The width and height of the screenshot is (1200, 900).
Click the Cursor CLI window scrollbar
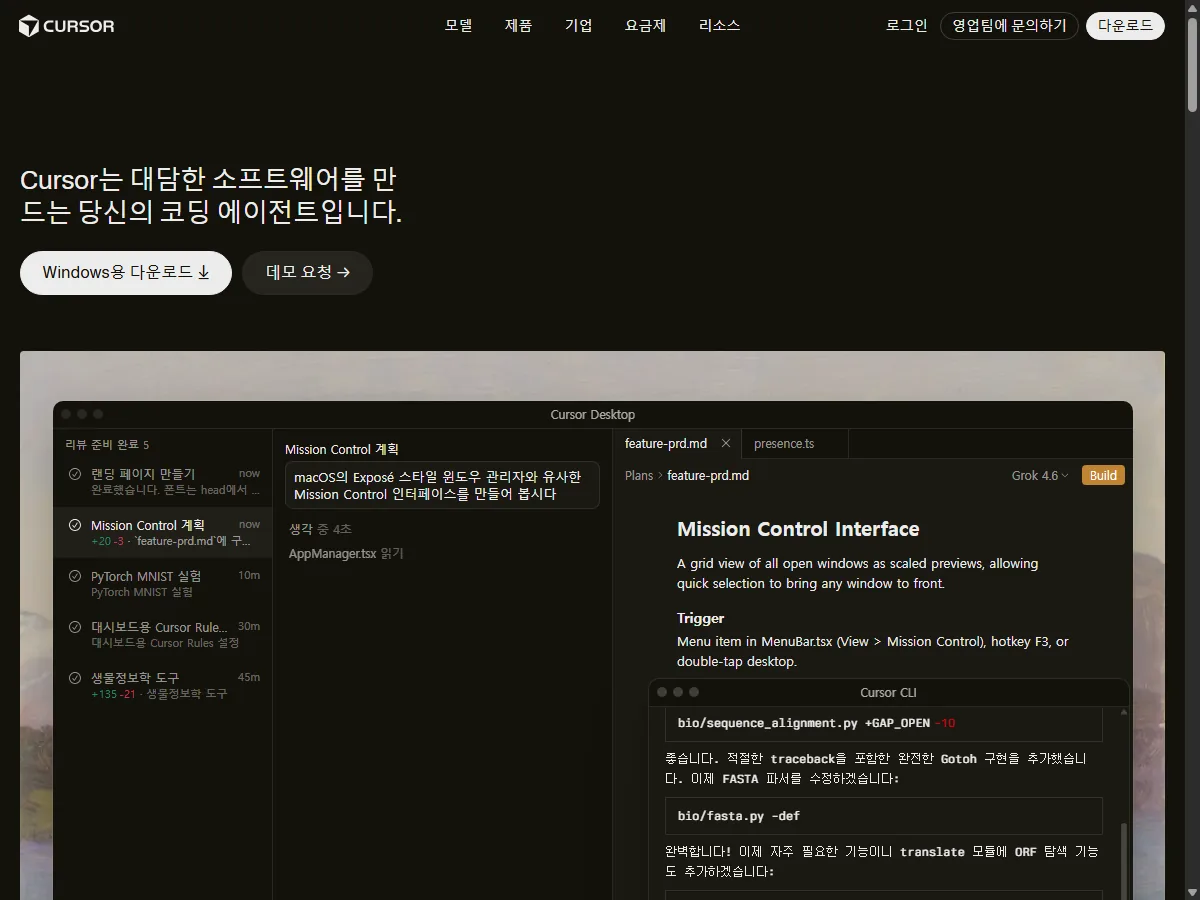(1123, 860)
